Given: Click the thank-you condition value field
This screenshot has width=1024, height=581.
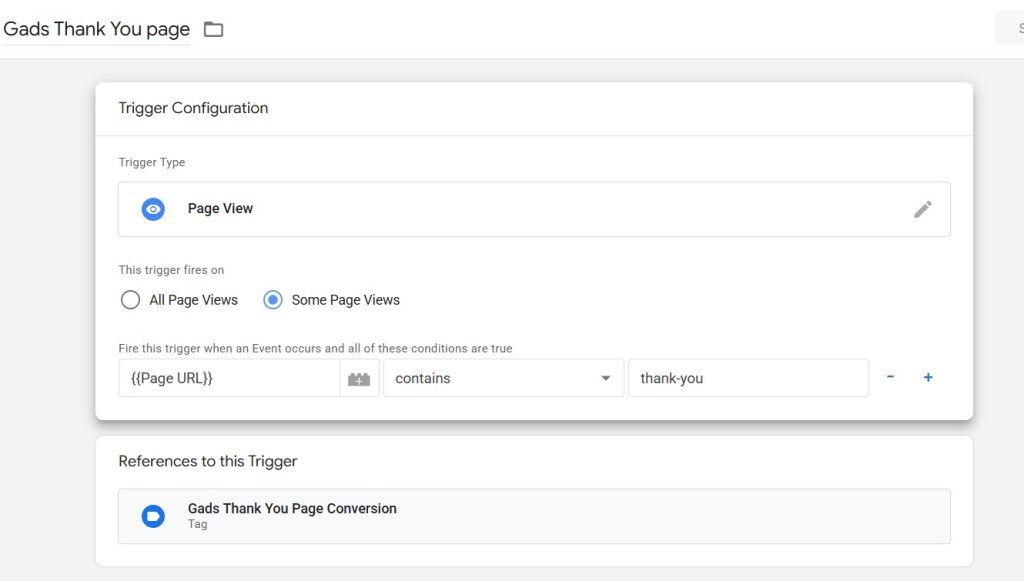Looking at the screenshot, I should (x=748, y=377).
